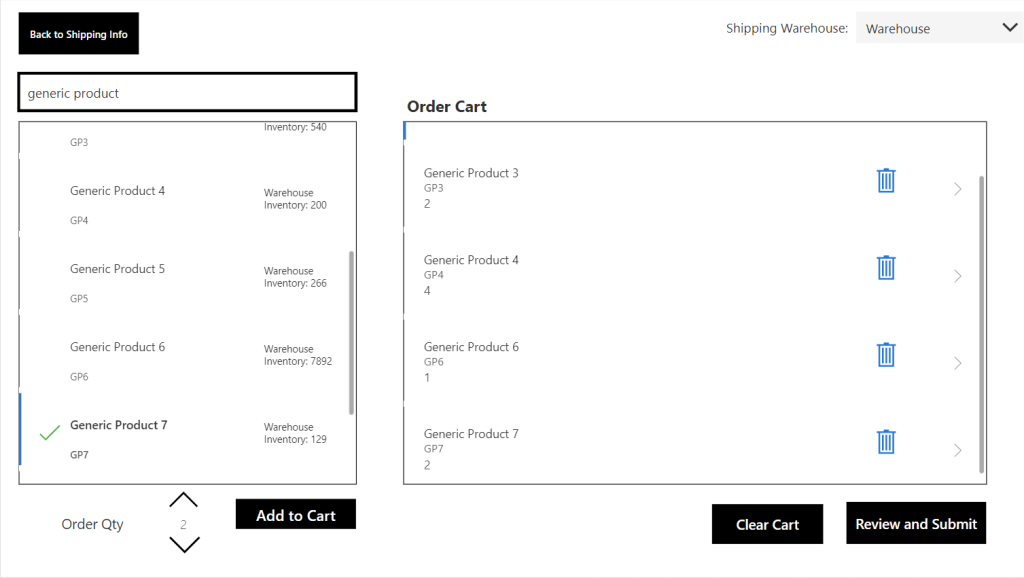Open Generic Product 4 cart item chevron
Screen dimensions: 1024x578
point(957,276)
